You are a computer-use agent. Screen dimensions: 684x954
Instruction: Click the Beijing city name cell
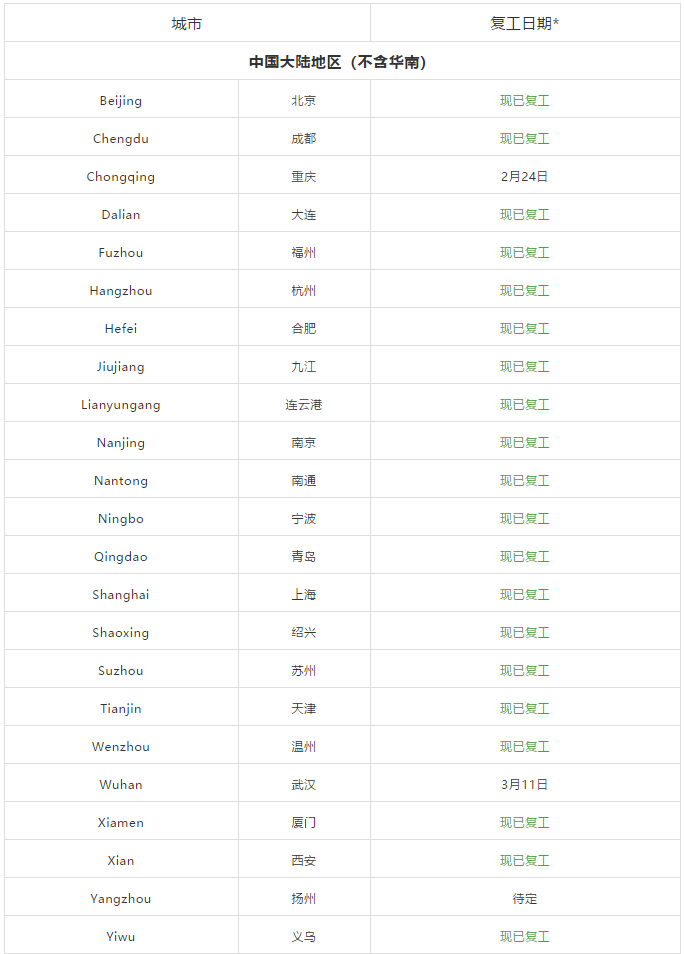coord(121,101)
